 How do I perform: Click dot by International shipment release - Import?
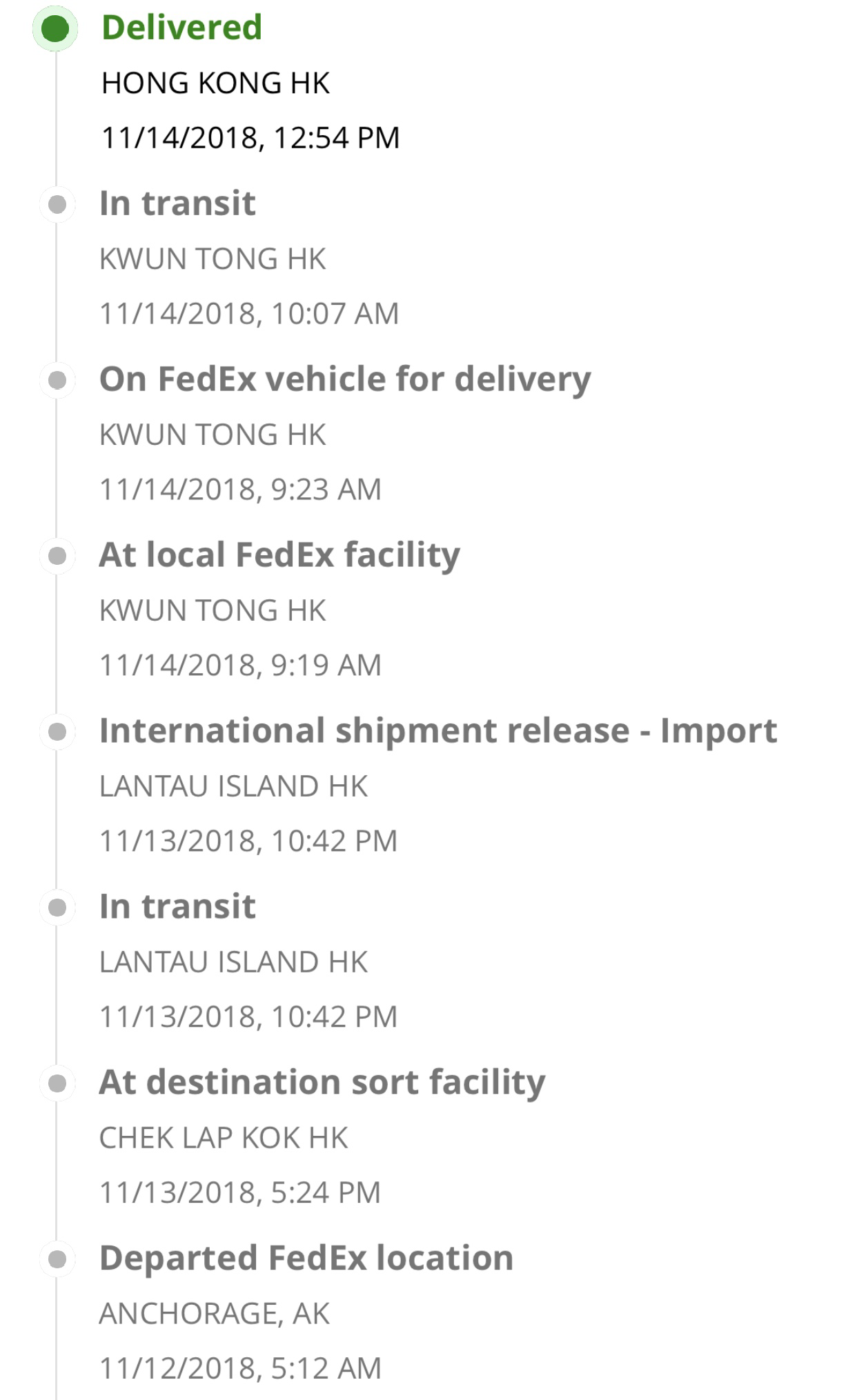coord(57,732)
